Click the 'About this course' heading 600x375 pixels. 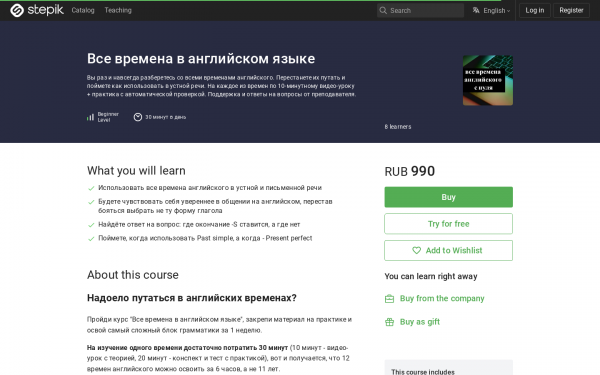pyautogui.click(x=133, y=275)
